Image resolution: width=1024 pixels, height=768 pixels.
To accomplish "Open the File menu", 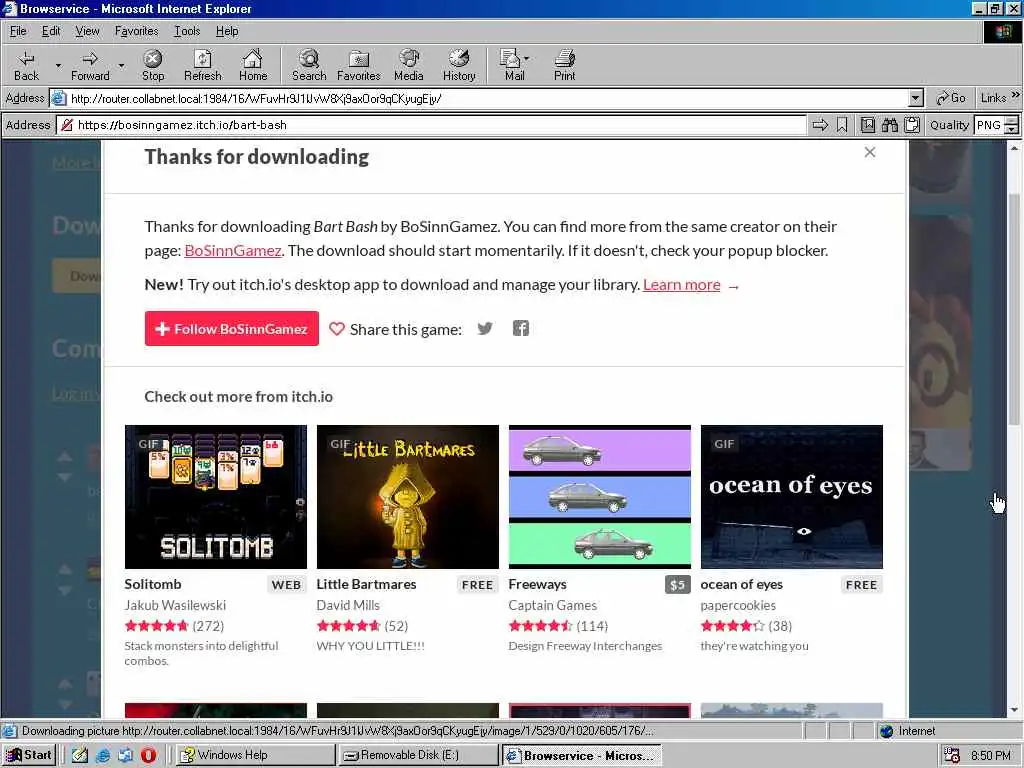I will [x=18, y=31].
